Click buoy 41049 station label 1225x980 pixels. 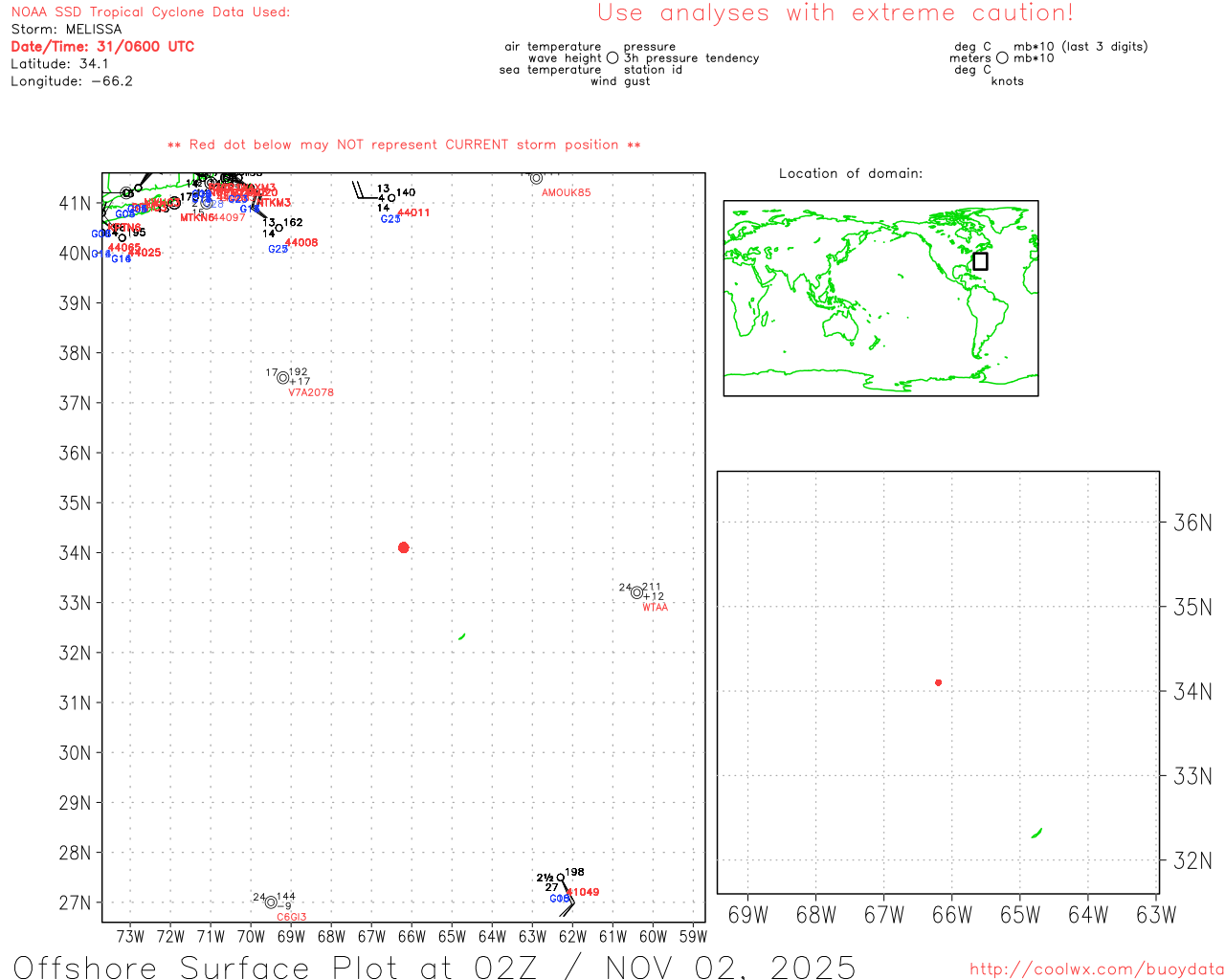tap(584, 892)
